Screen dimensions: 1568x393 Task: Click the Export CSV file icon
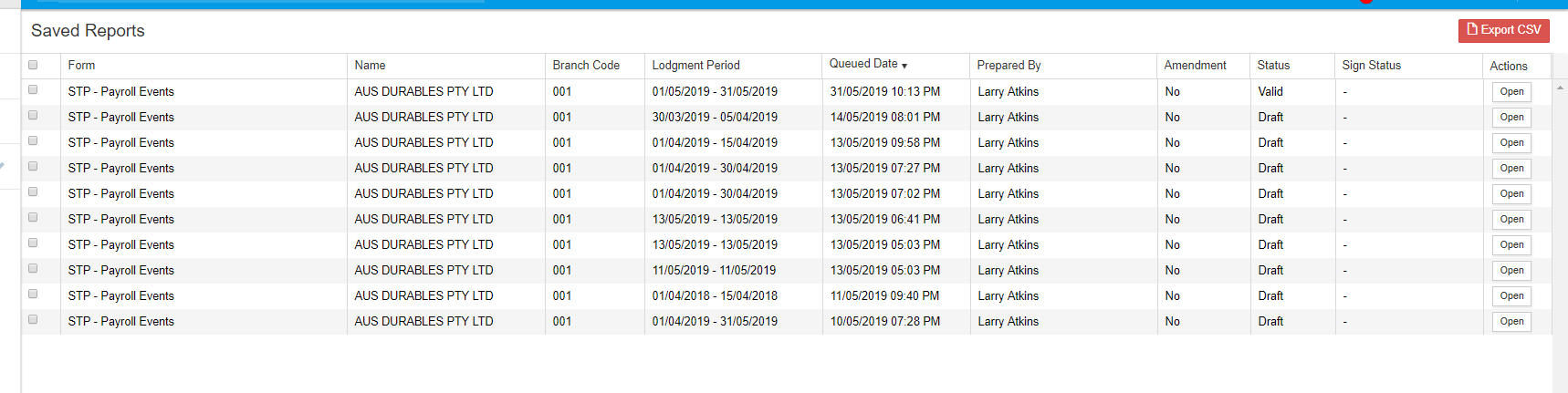[x=1471, y=30]
